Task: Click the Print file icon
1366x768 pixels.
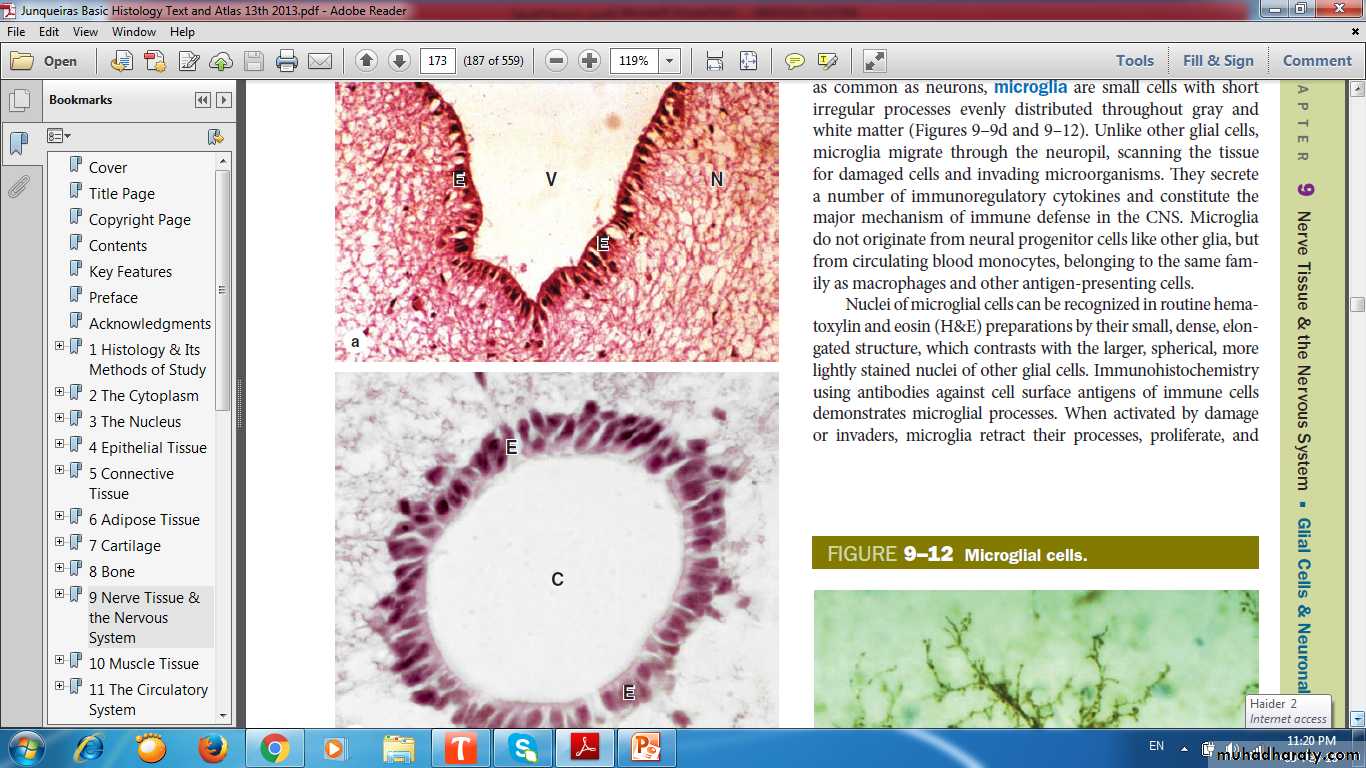Action: pyautogui.click(x=287, y=61)
